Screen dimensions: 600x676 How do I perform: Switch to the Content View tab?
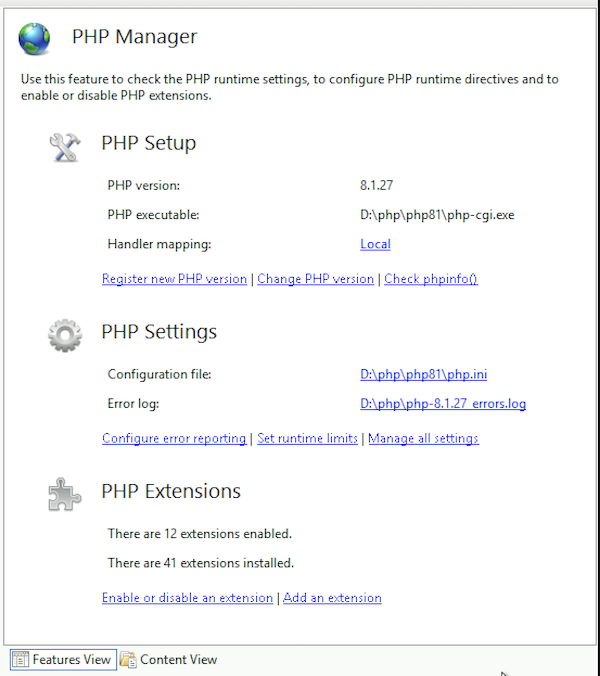pyautogui.click(x=178, y=659)
